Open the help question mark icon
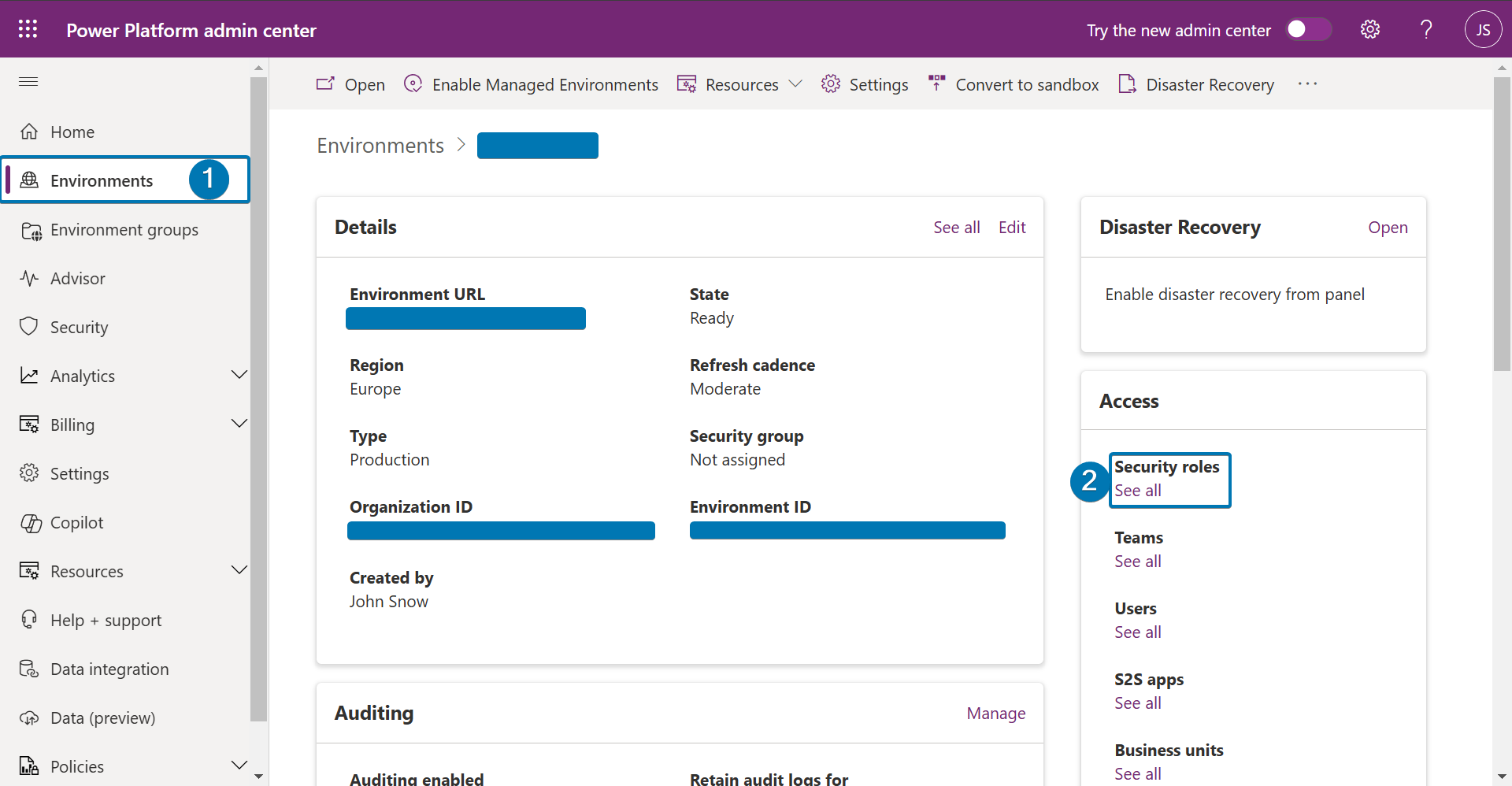The image size is (1512, 786). (x=1426, y=30)
